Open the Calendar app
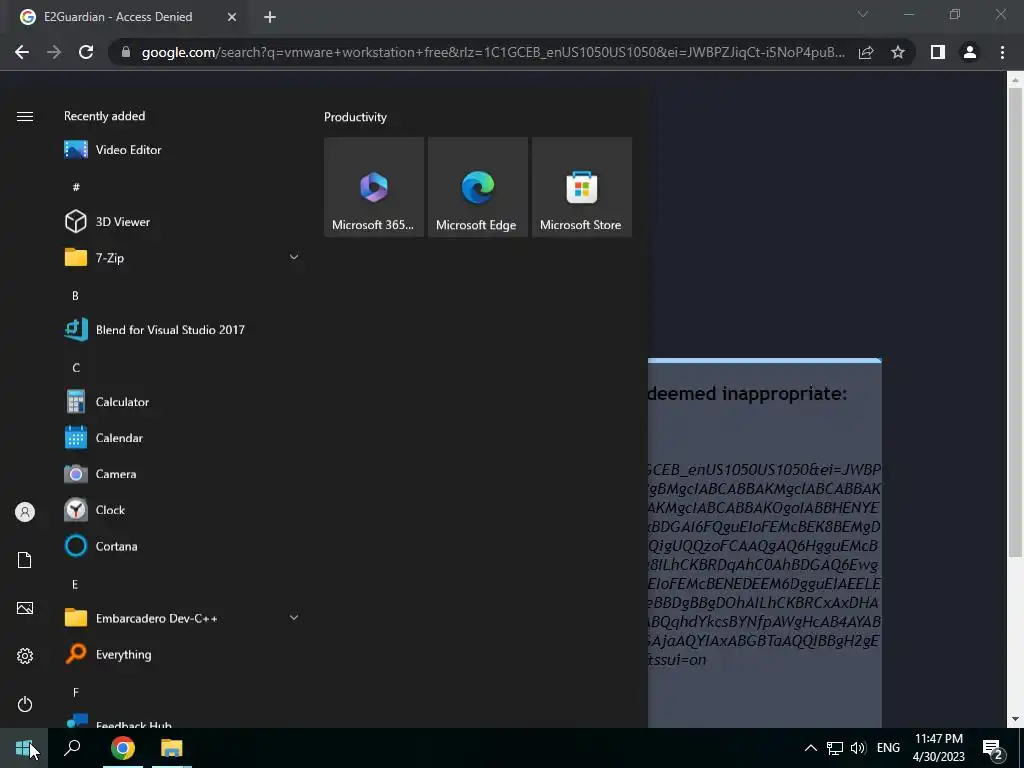The image size is (1024, 768). (x=182, y=438)
